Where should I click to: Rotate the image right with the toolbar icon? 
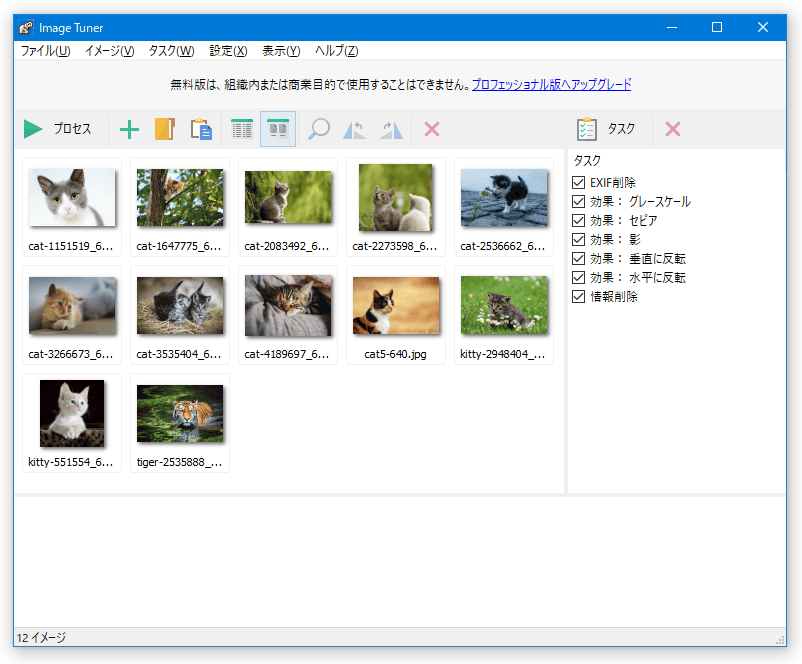[391, 130]
